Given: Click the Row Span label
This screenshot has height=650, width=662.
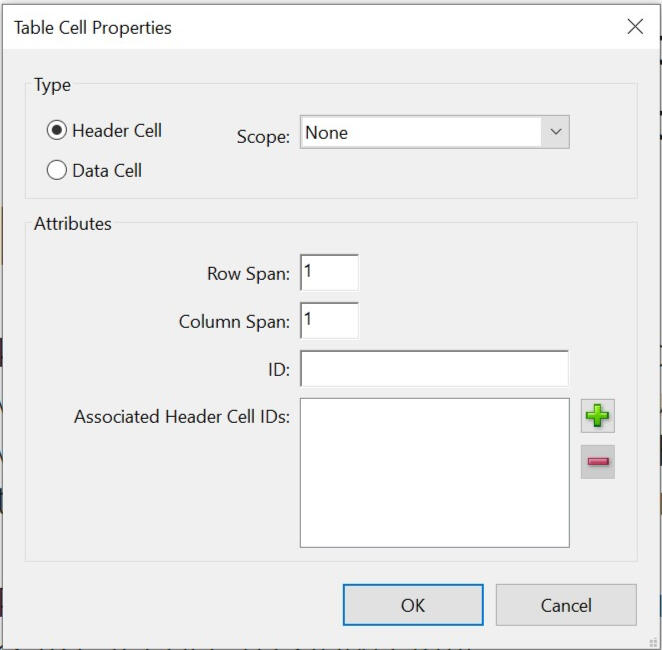Looking at the screenshot, I should tap(248, 274).
